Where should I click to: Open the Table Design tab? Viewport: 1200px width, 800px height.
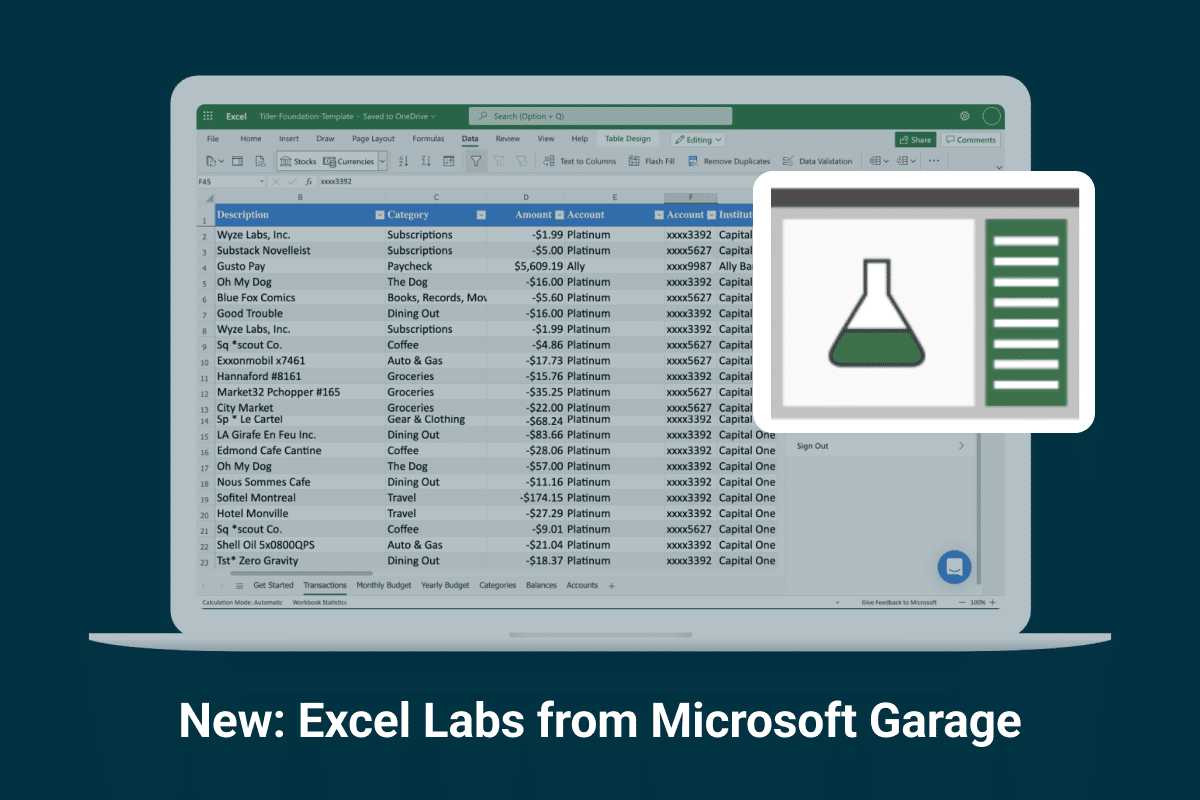[x=628, y=139]
